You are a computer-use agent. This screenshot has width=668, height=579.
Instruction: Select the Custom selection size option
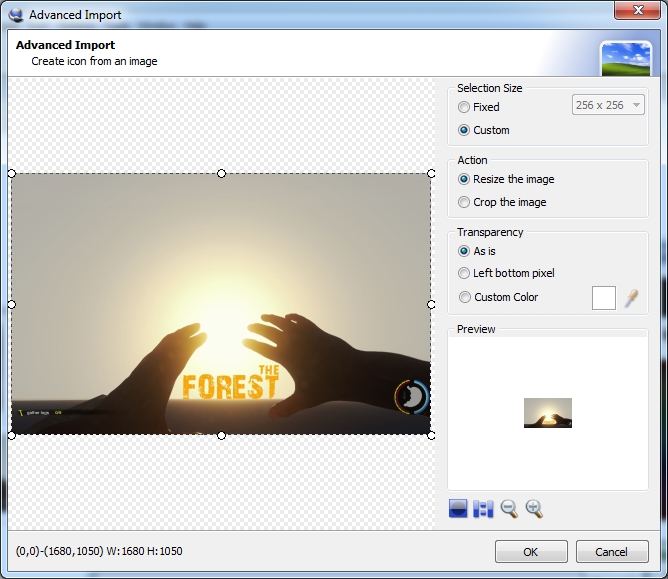[x=464, y=130]
